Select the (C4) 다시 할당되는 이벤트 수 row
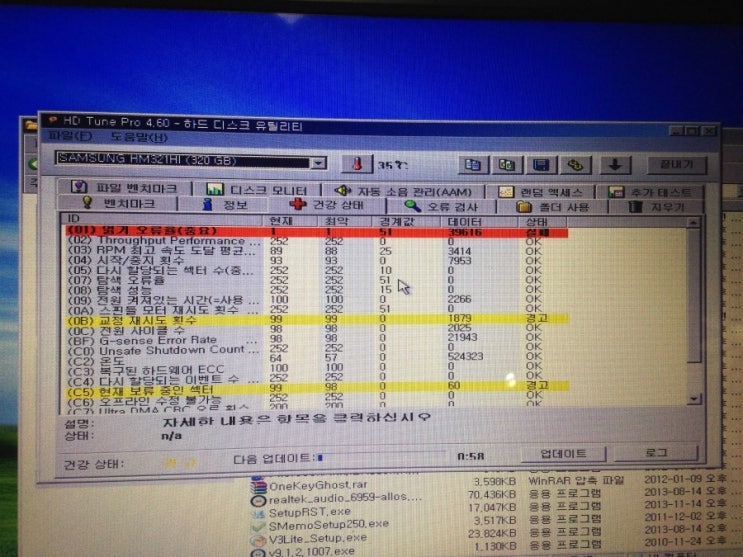Screen dimensions: 743x557 tap(316, 378)
